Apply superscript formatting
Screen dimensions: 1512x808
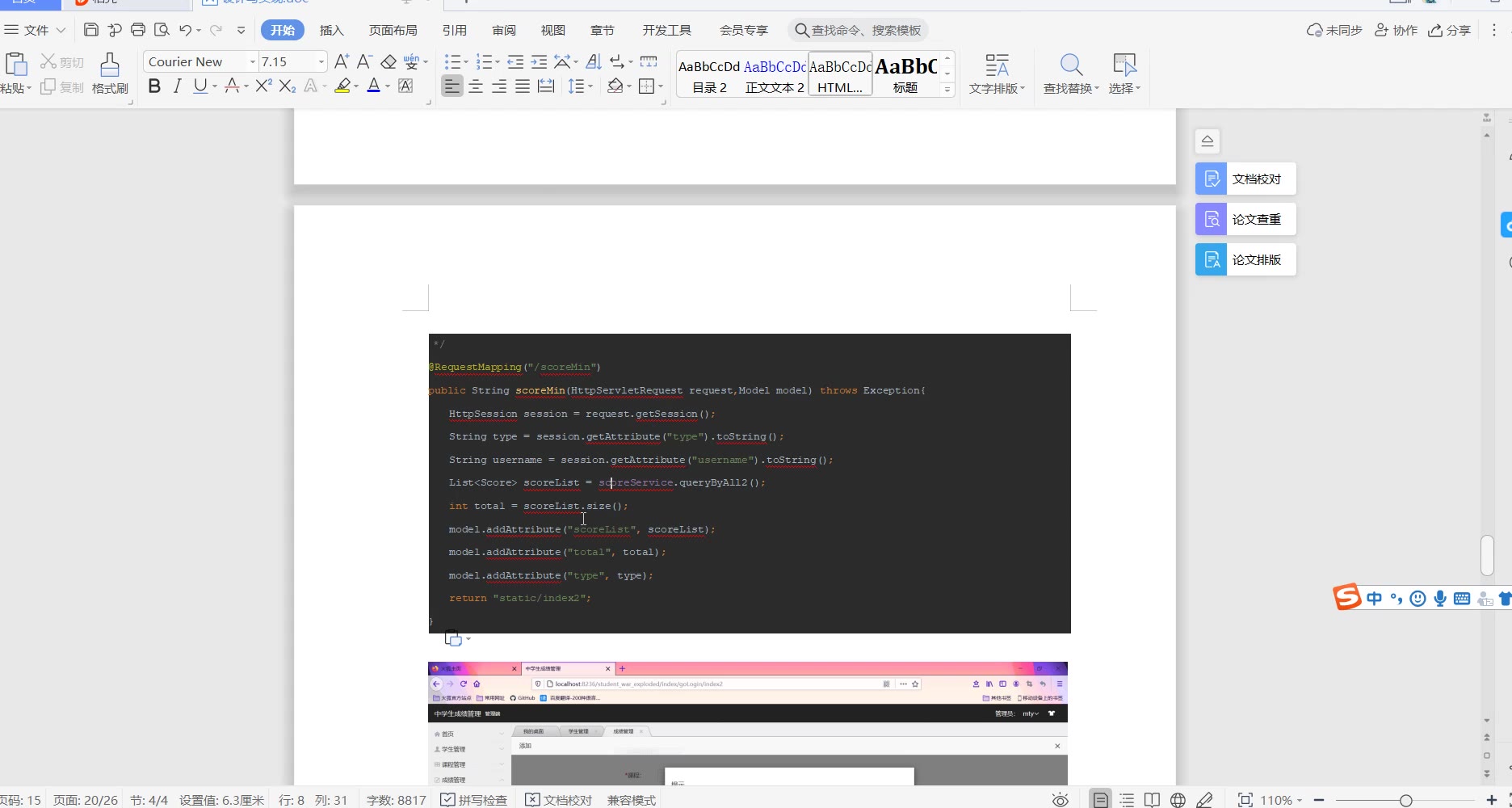point(263,86)
